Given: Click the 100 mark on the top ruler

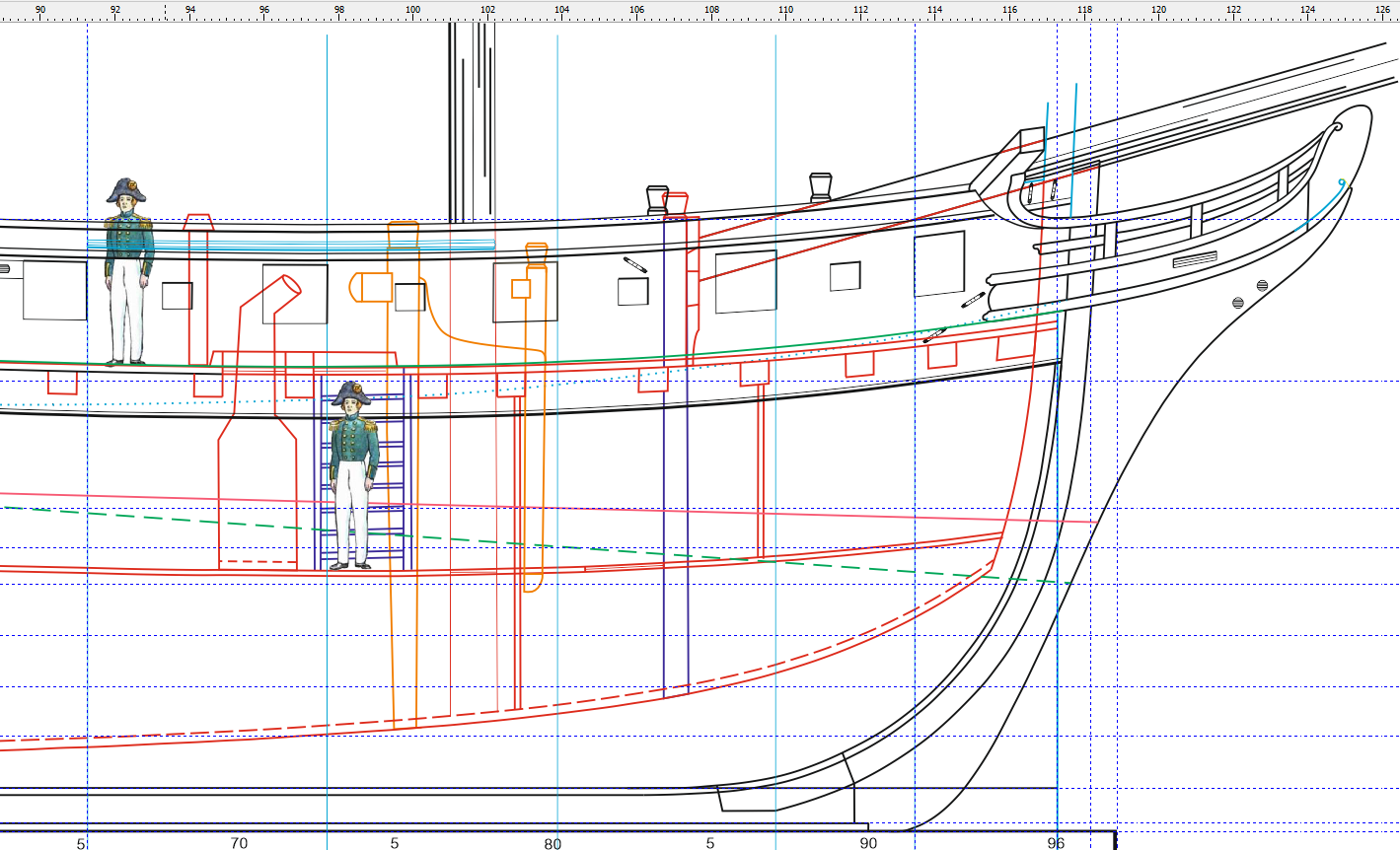Looking at the screenshot, I should click(413, 10).
